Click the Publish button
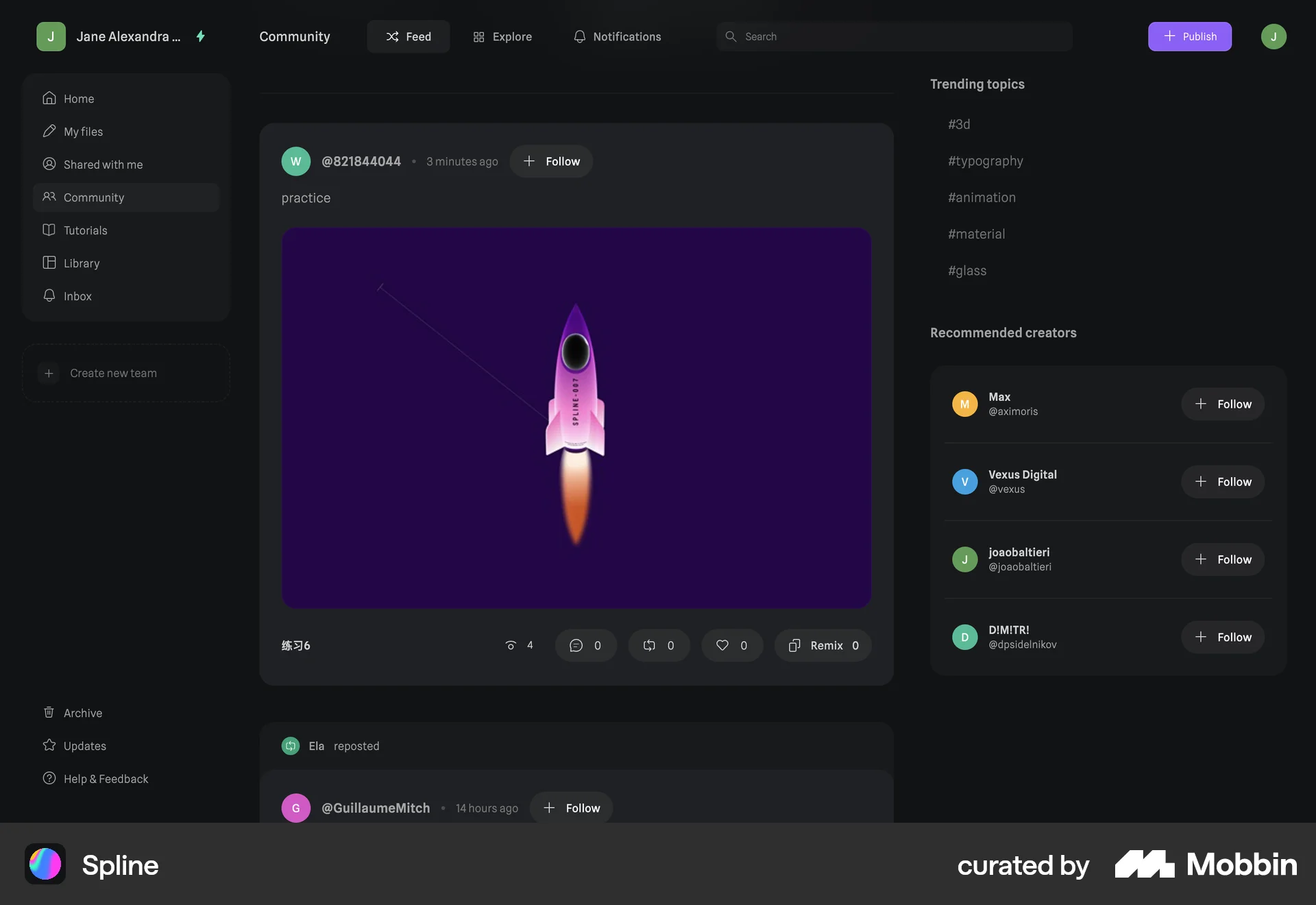This screenshot has width=1316, height=905. point(1189,36)
